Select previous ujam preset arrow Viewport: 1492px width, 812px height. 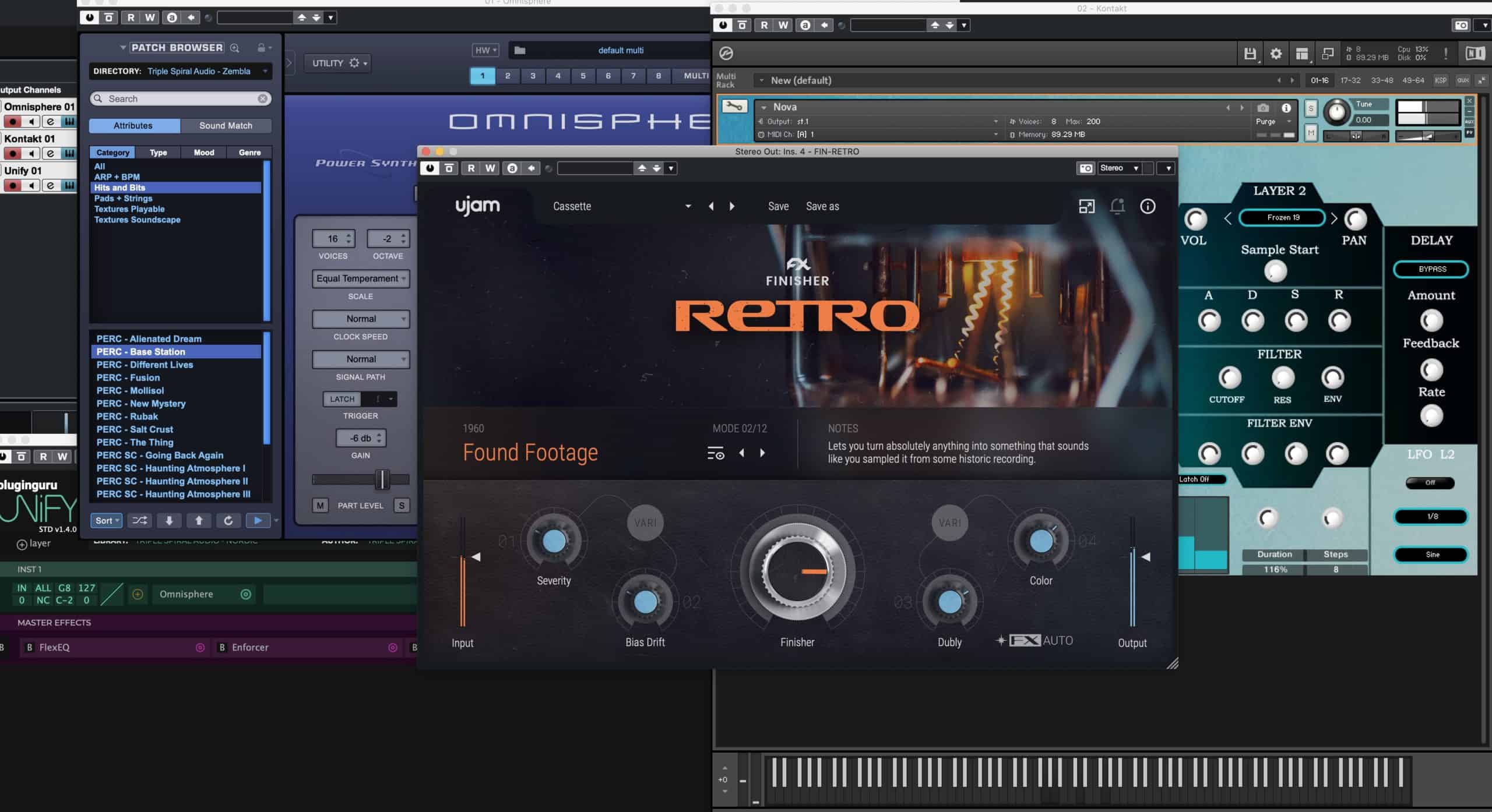coord(711,206)
